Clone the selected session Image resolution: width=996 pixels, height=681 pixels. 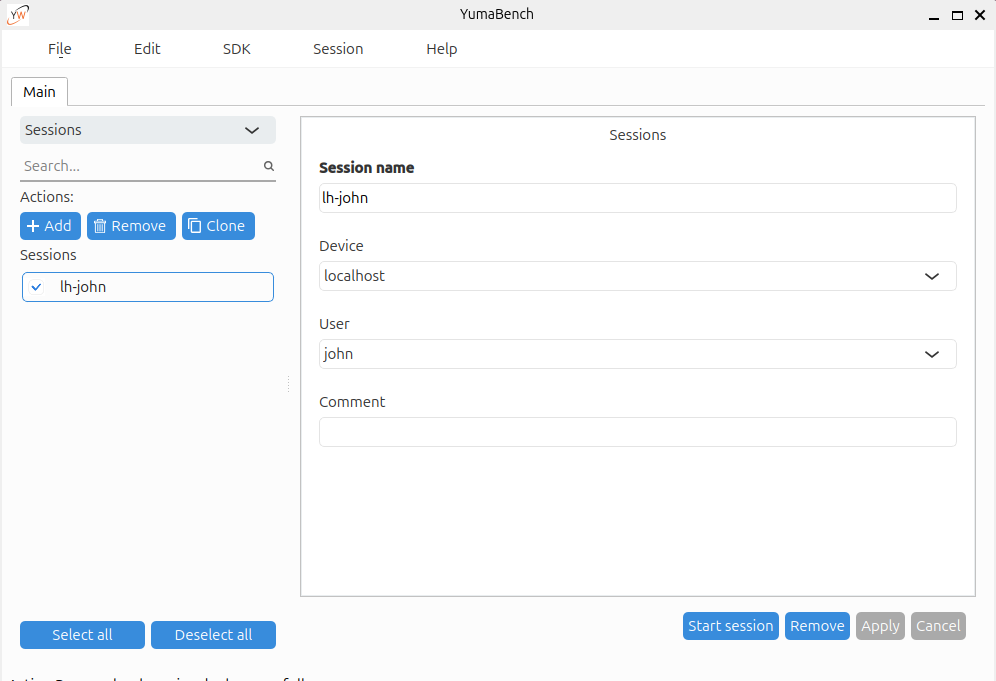coord(218,226)
